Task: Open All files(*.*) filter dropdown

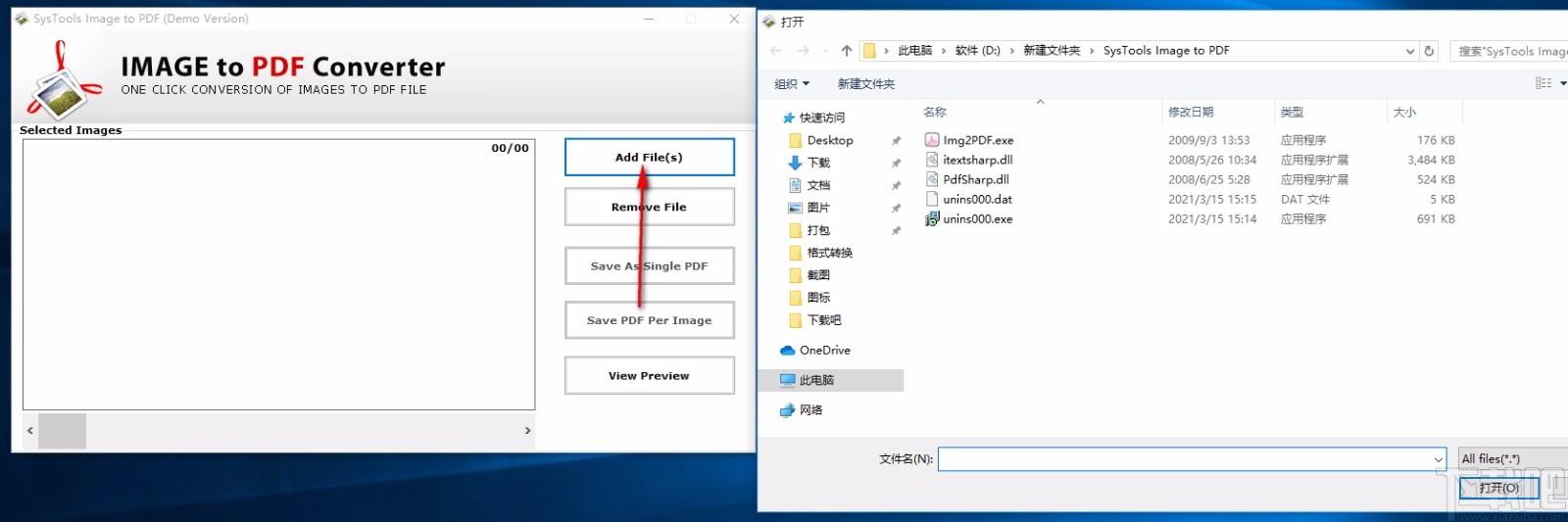Action: (x=1513, y=458)
